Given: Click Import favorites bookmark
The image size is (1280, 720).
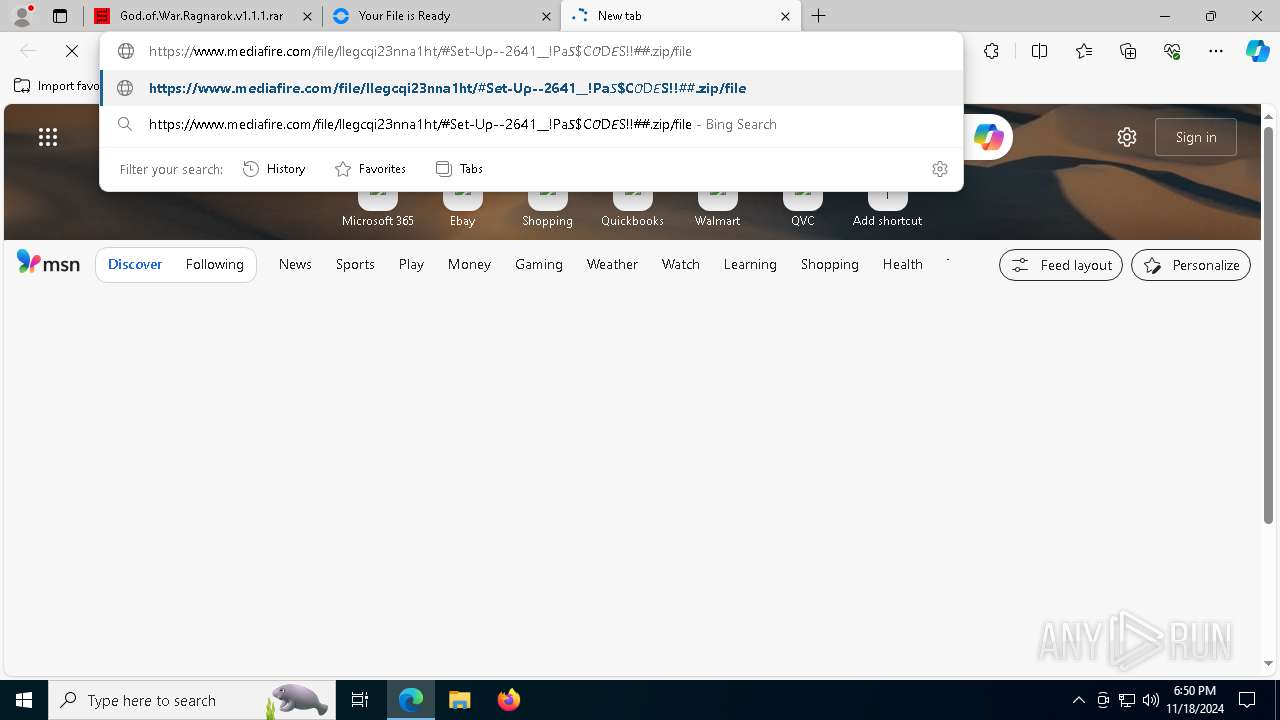Looking at the screenshot, I should [57, 86].
